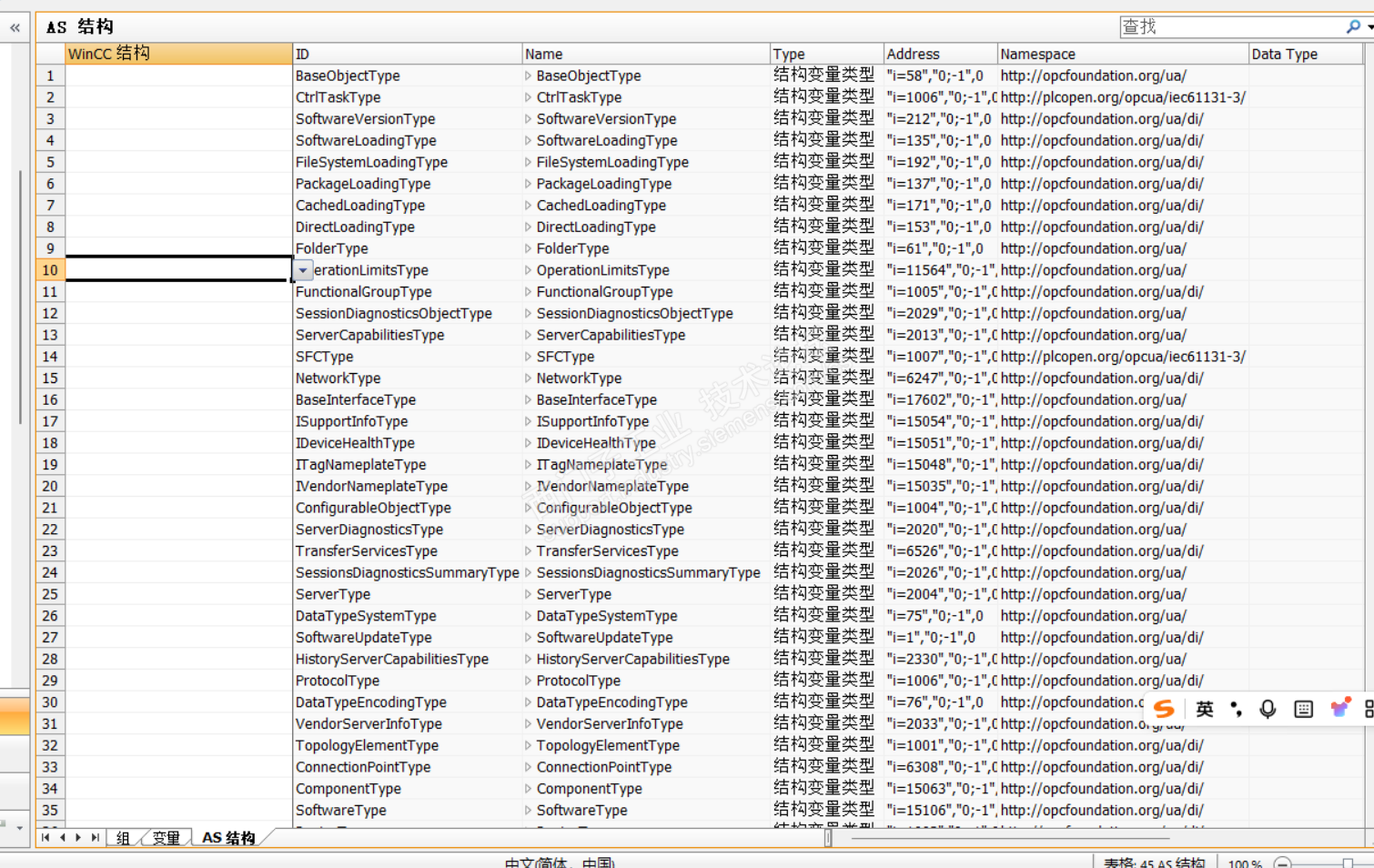Click the Data Type column header
Screen dimensions: 1374x868
tap(1306, 54)
